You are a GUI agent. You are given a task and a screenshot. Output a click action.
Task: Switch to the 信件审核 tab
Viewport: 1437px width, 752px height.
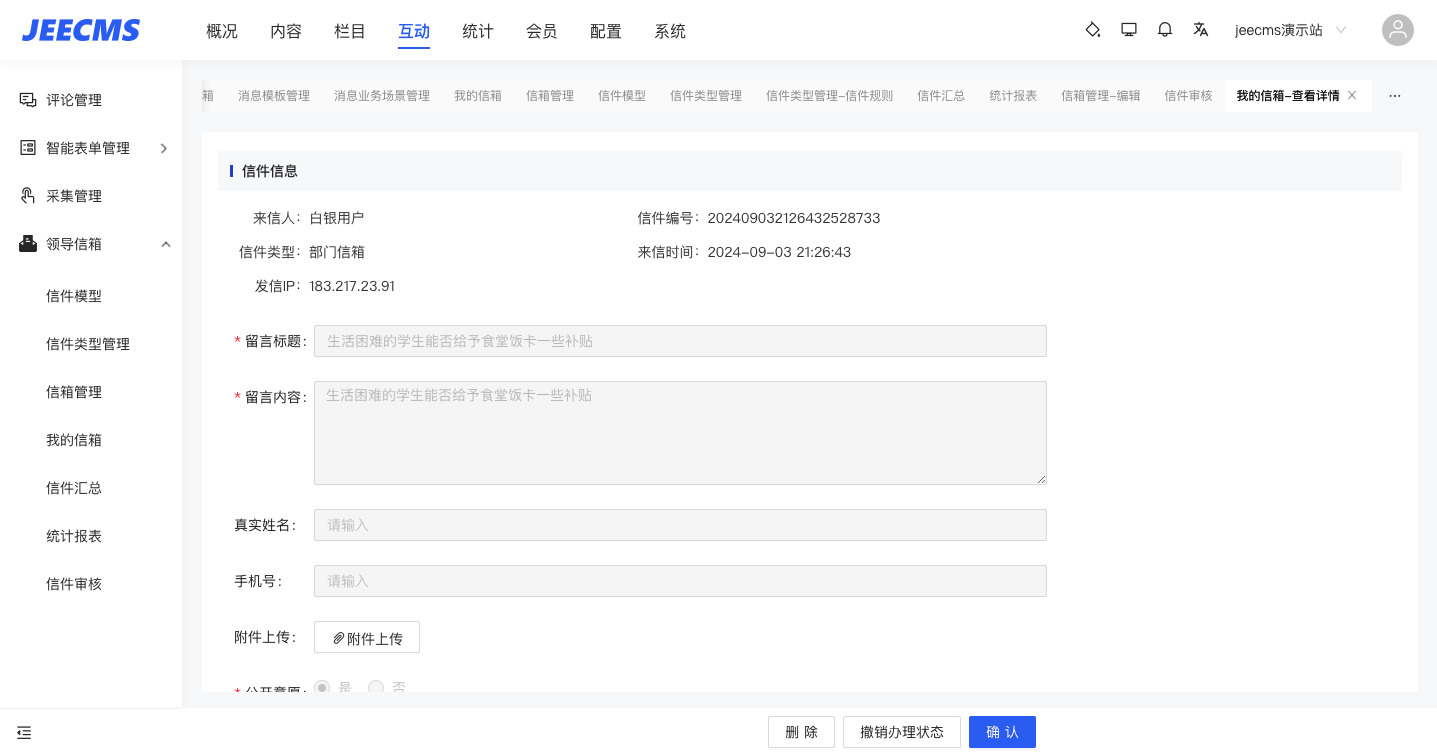pyautogui.click(x=1188, y=96)
